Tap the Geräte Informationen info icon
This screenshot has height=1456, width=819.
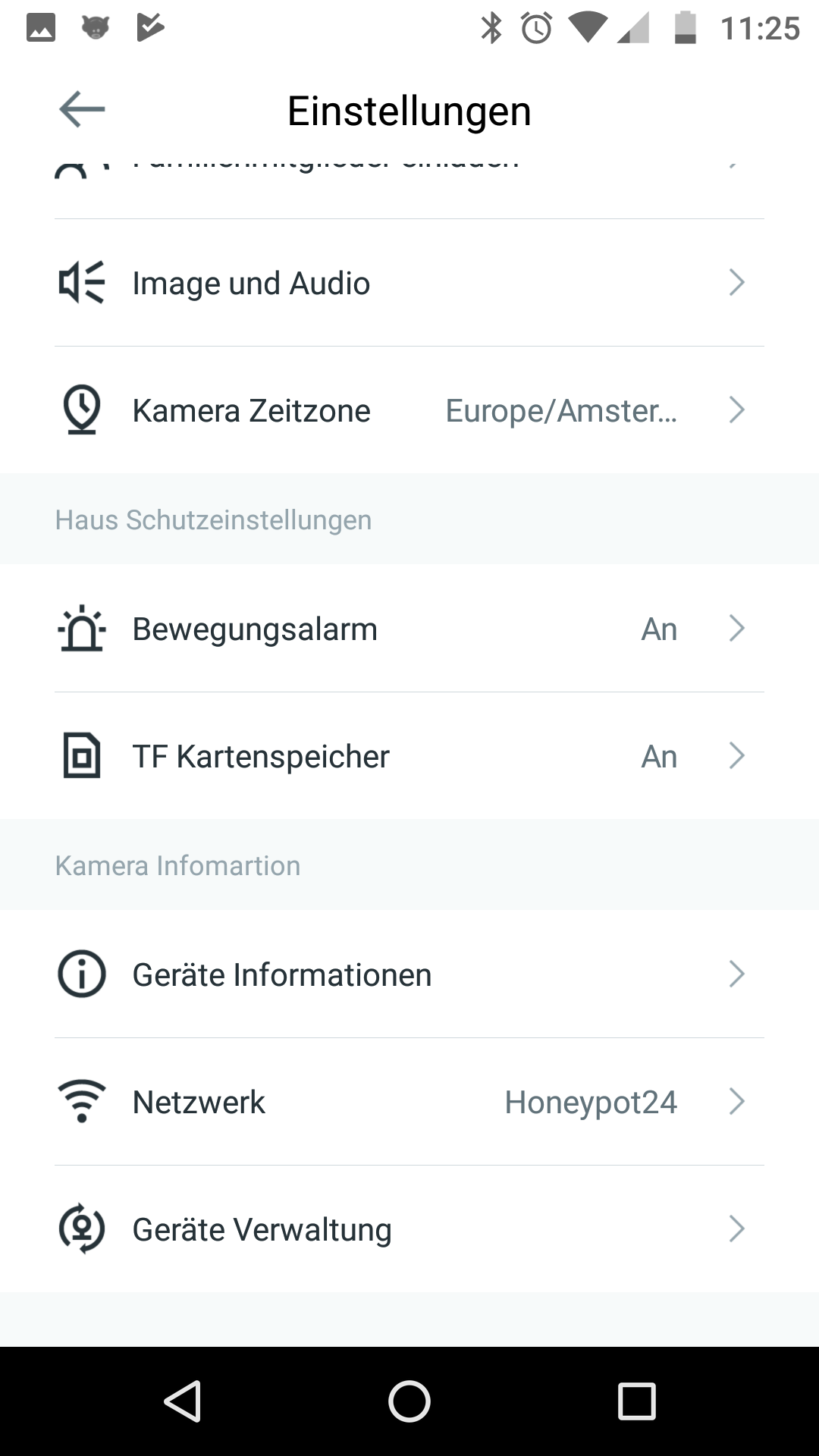click(82, 974)
